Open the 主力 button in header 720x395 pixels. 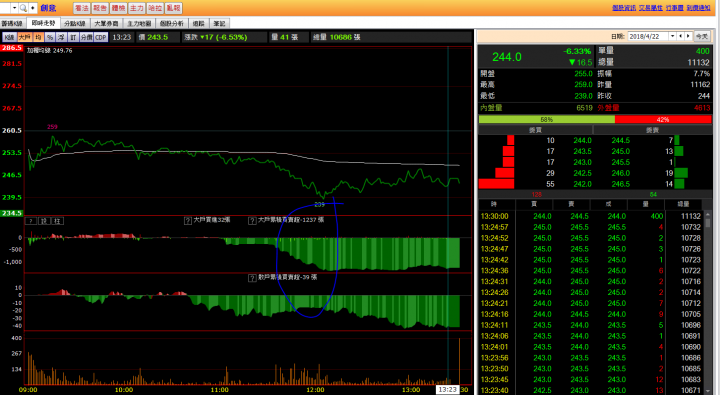pyautogui.click(x=137, y=8)
